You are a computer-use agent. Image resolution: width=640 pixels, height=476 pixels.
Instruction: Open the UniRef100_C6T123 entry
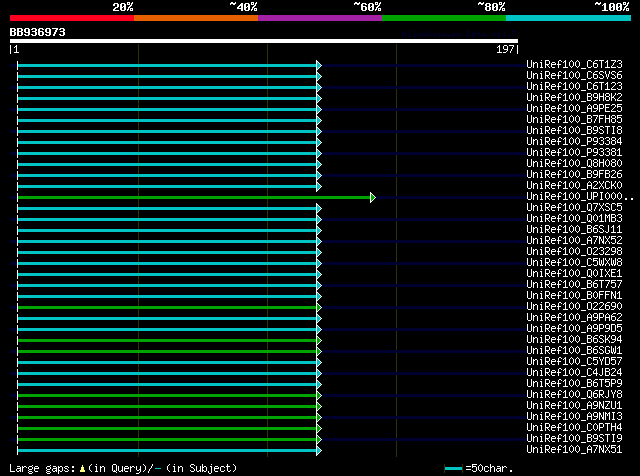coord(574,87)
